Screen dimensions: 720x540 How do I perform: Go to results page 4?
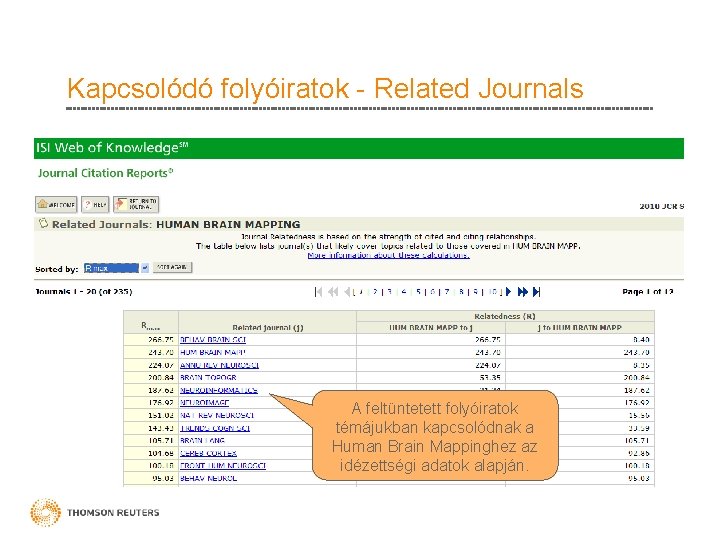pos(404,292)
